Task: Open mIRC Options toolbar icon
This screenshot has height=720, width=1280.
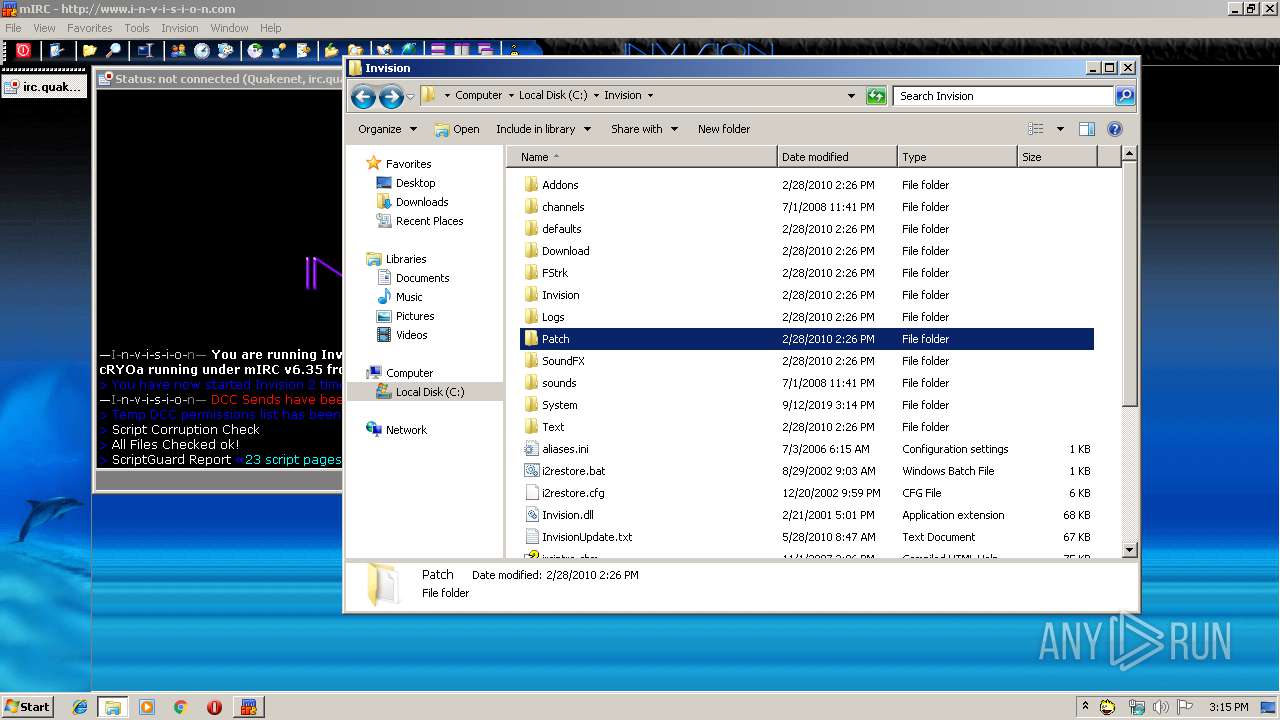Action: 56,50
